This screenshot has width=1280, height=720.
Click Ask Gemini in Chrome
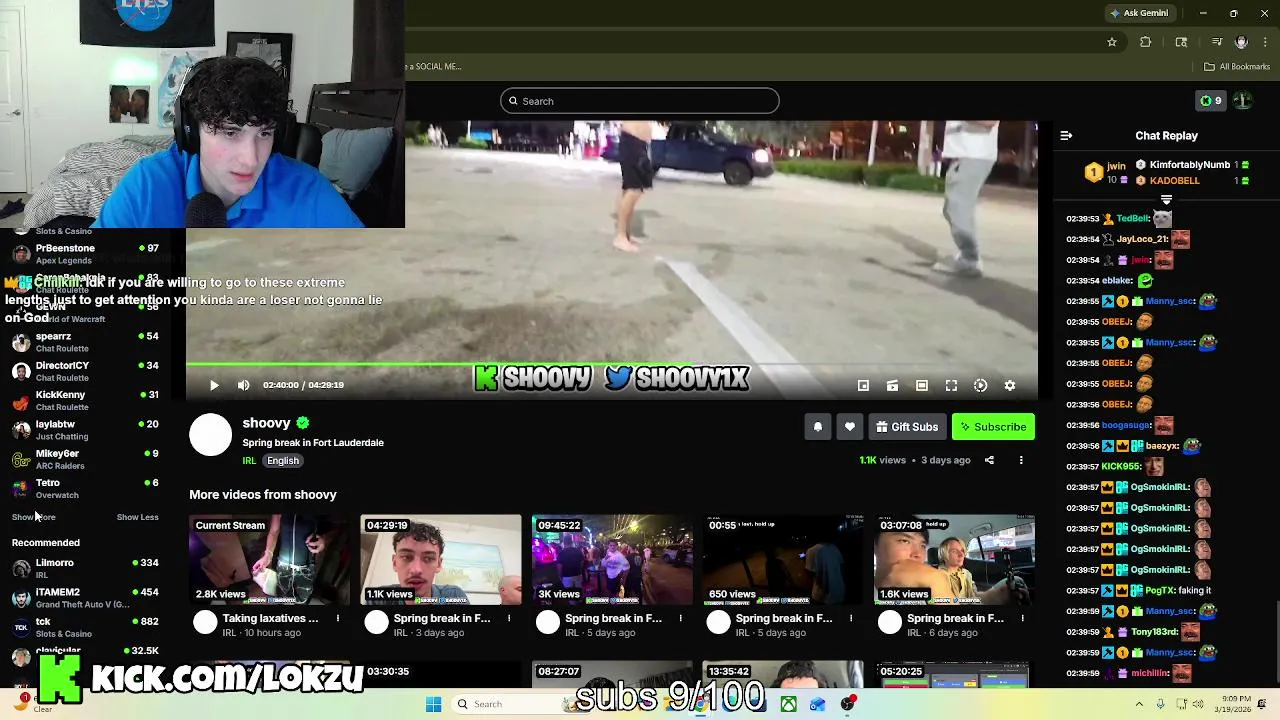pos(1139,13)
